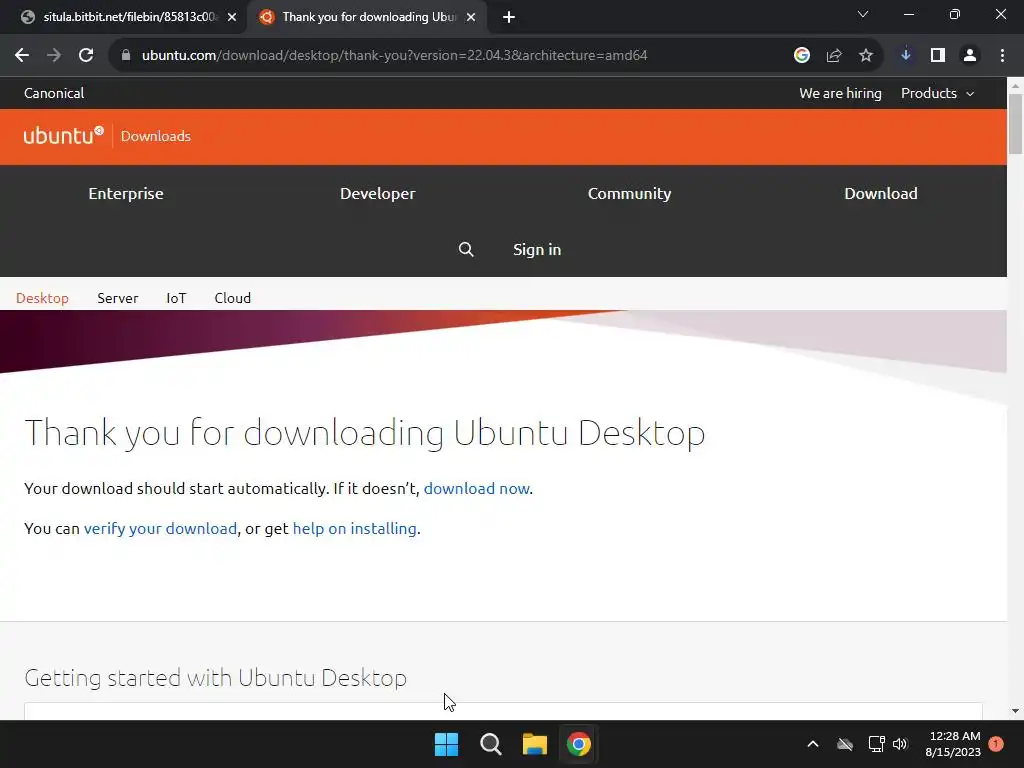Click the site search magnifier icon
This screenshot has height=768, width=1024.
(x=466, y=249)
